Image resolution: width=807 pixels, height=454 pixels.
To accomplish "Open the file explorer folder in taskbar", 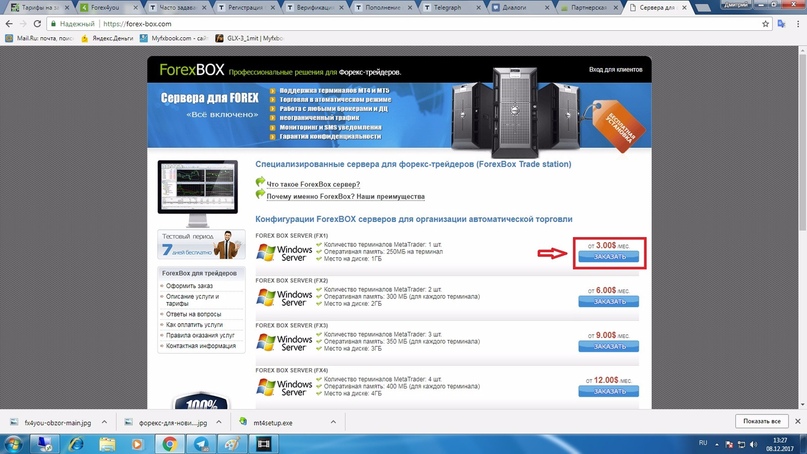I will [x=107, y=444].
